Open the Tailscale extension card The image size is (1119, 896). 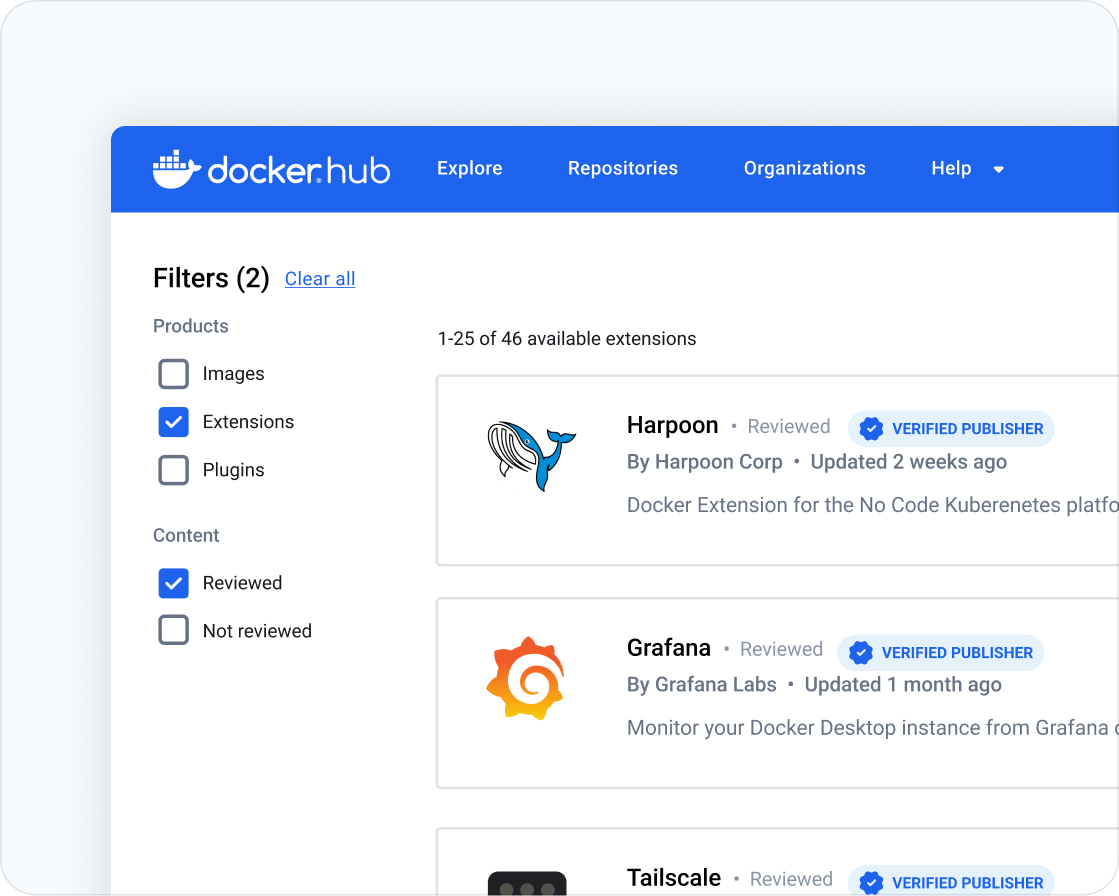(674, 877)
